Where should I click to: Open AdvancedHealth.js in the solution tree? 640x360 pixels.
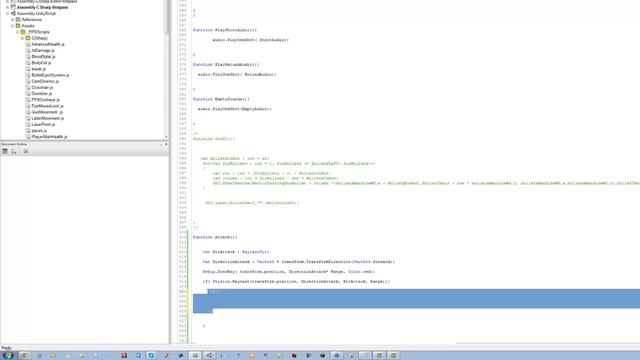[48, 44]
